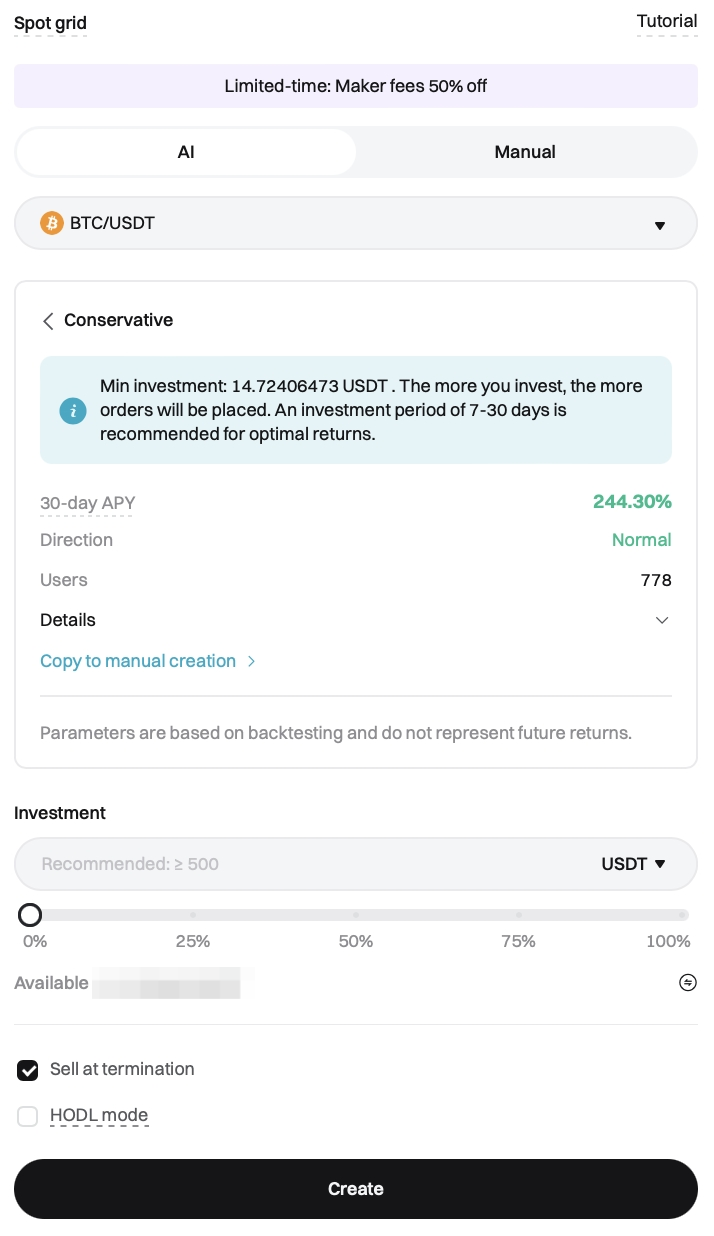714x1236 pixels.
Task: Enable HODL mode checkbox
Action: coord(28,1116)
